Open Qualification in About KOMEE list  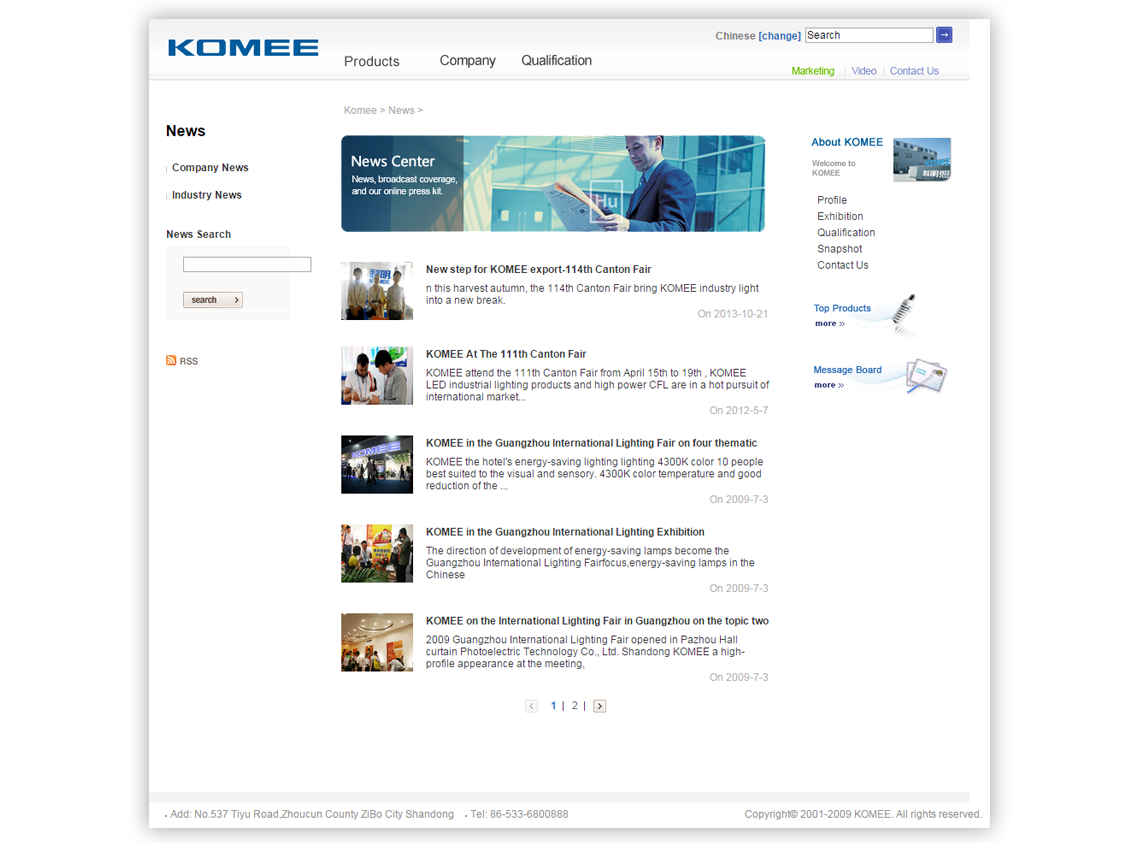point(846,233)
